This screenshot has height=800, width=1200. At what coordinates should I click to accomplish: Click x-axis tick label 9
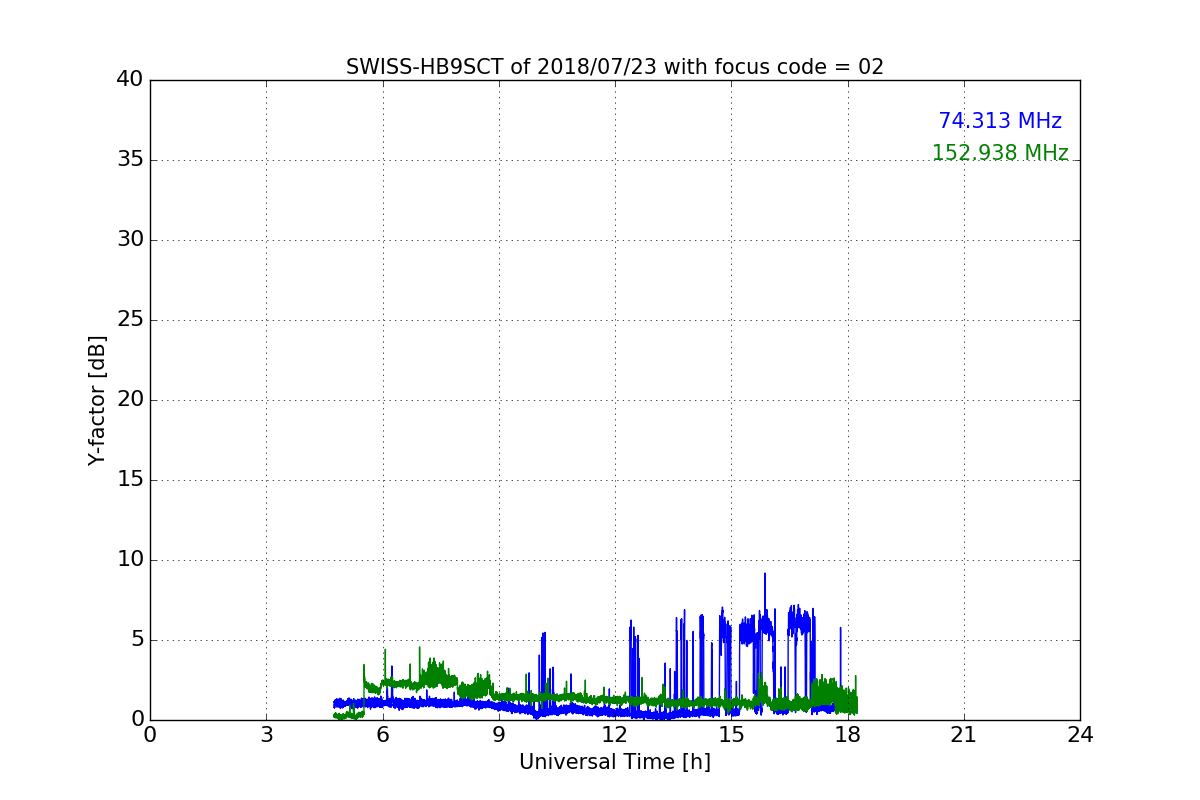pos(499,735)
